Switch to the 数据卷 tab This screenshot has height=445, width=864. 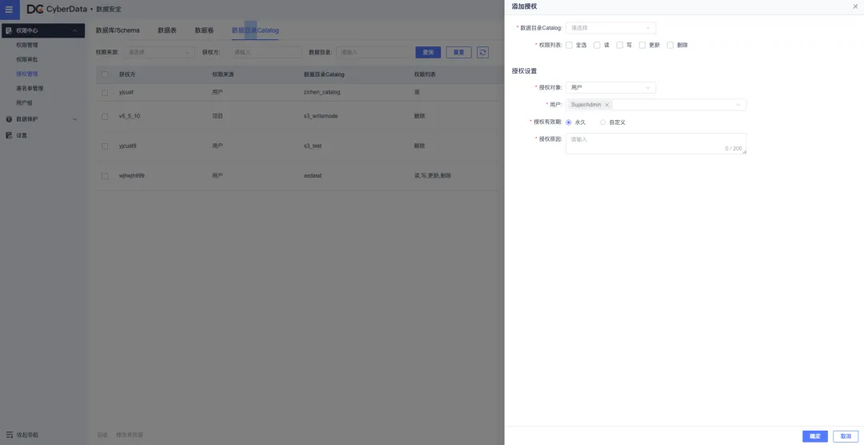pyautogui.click(x=204, y=30)
